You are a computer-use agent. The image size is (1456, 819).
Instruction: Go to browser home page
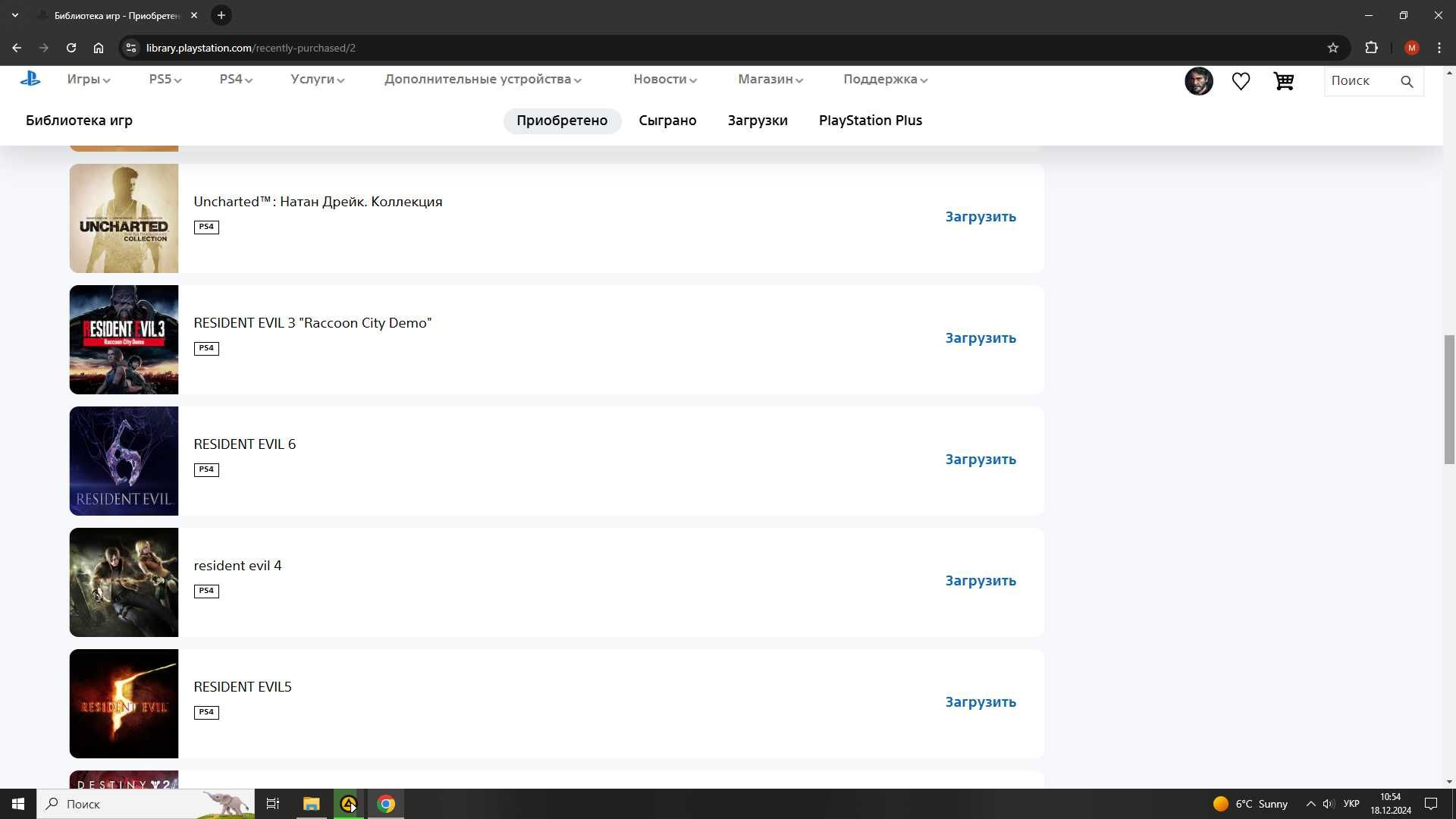point(99,48)
